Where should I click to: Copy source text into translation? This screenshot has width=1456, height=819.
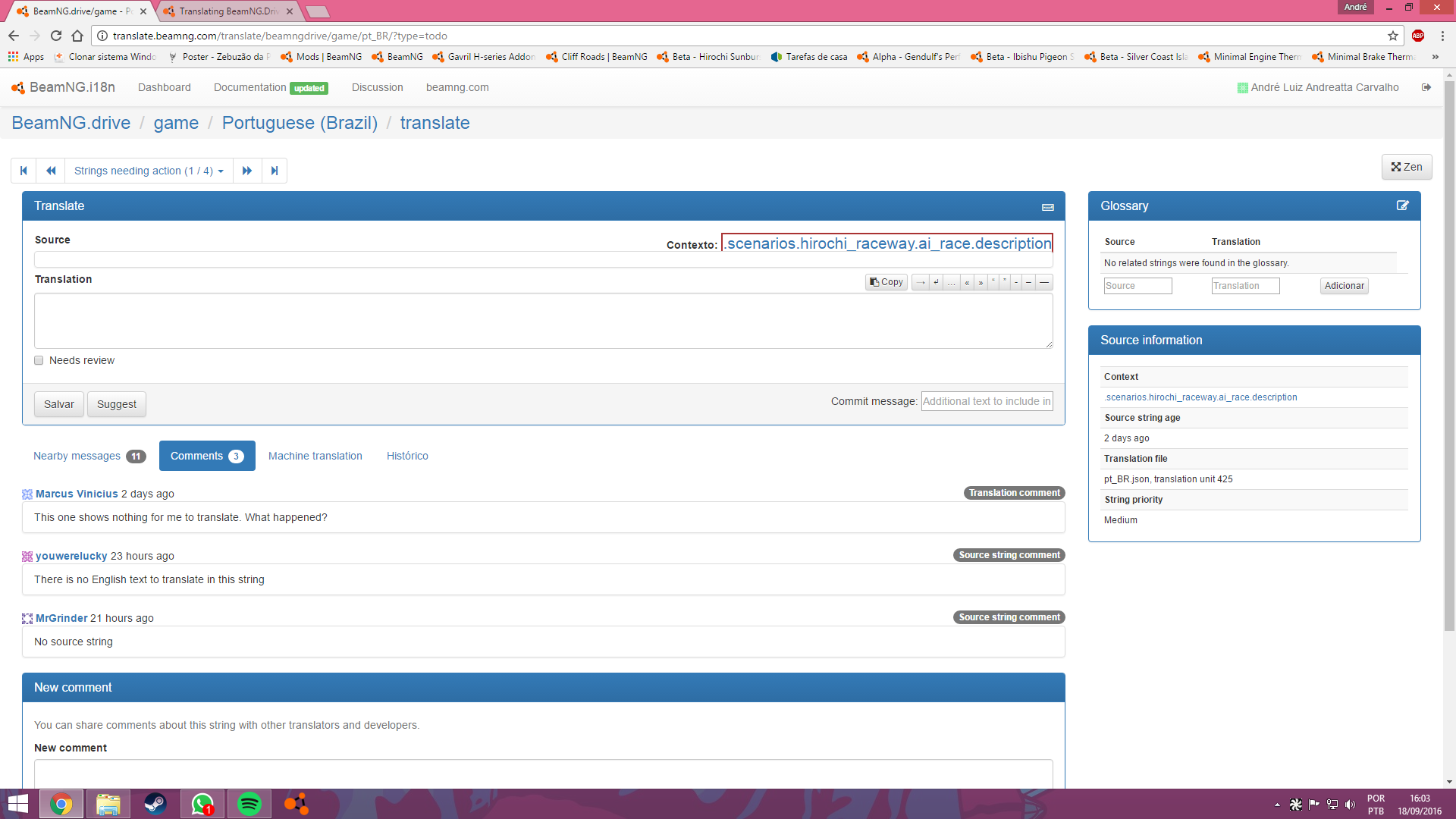pyautogui.click(x=886, y=282)
